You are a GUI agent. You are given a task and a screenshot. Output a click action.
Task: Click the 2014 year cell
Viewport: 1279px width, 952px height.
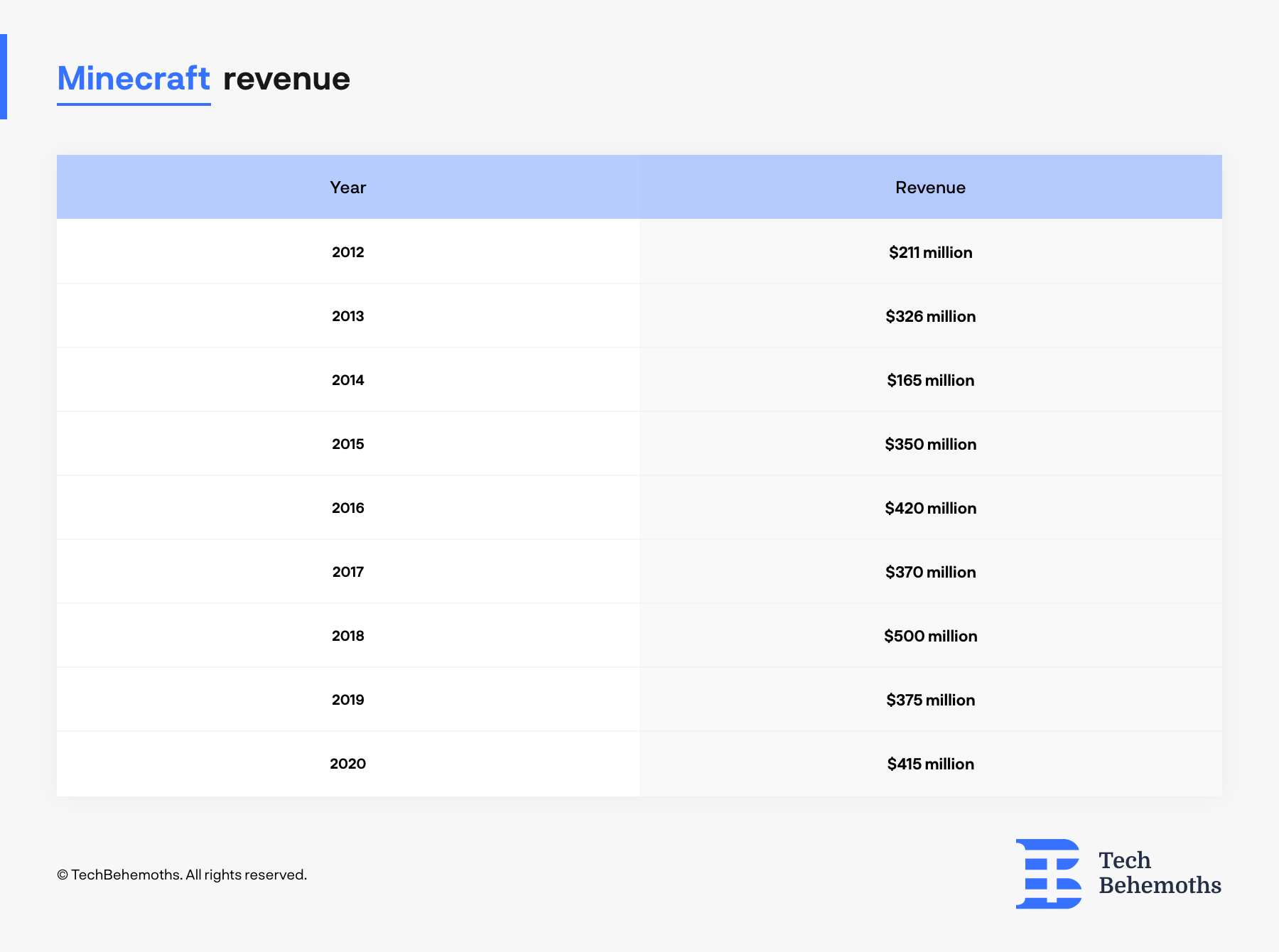point(348,379)
